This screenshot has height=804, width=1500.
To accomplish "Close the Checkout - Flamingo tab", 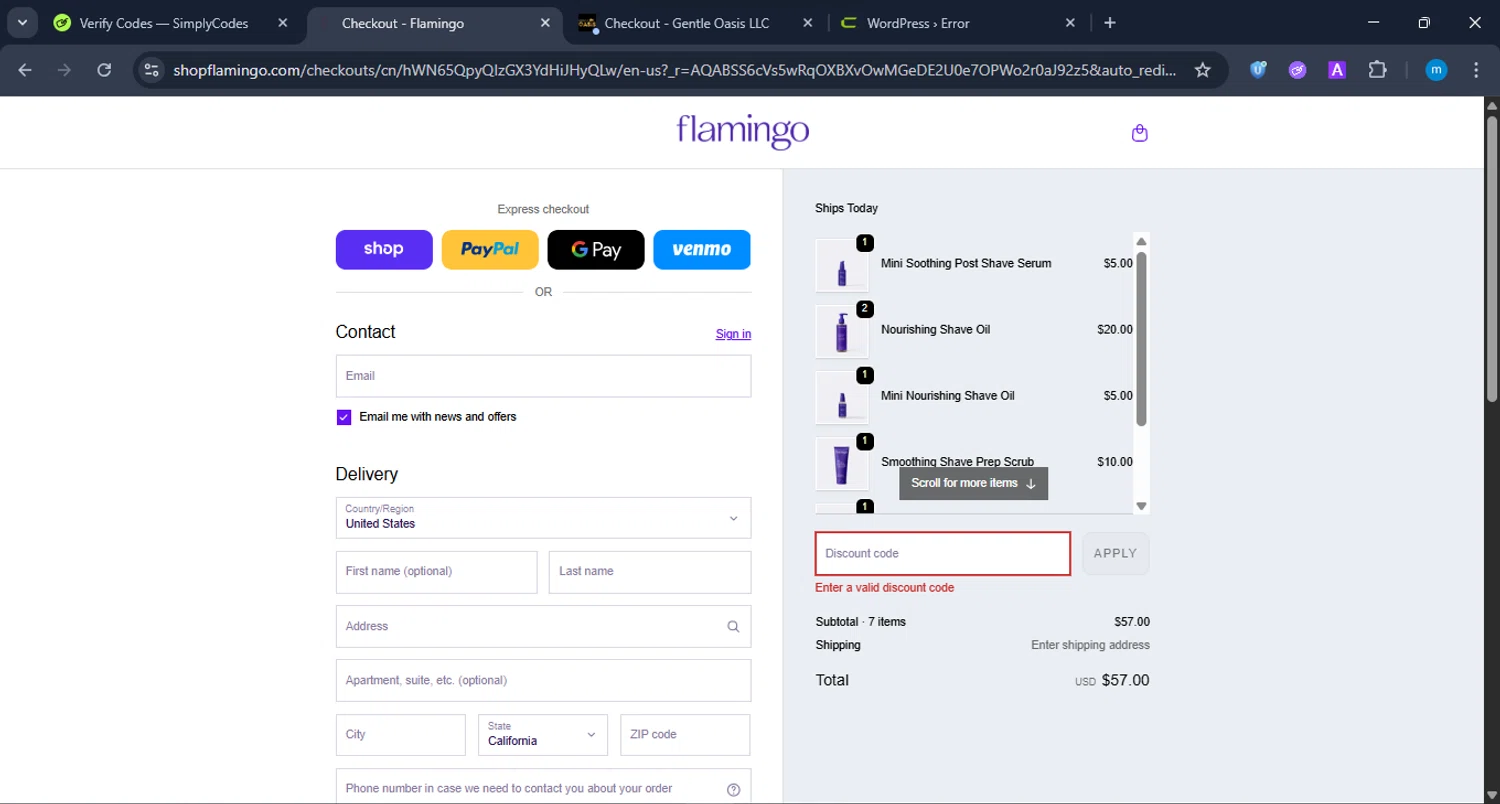I will point(545,23).
